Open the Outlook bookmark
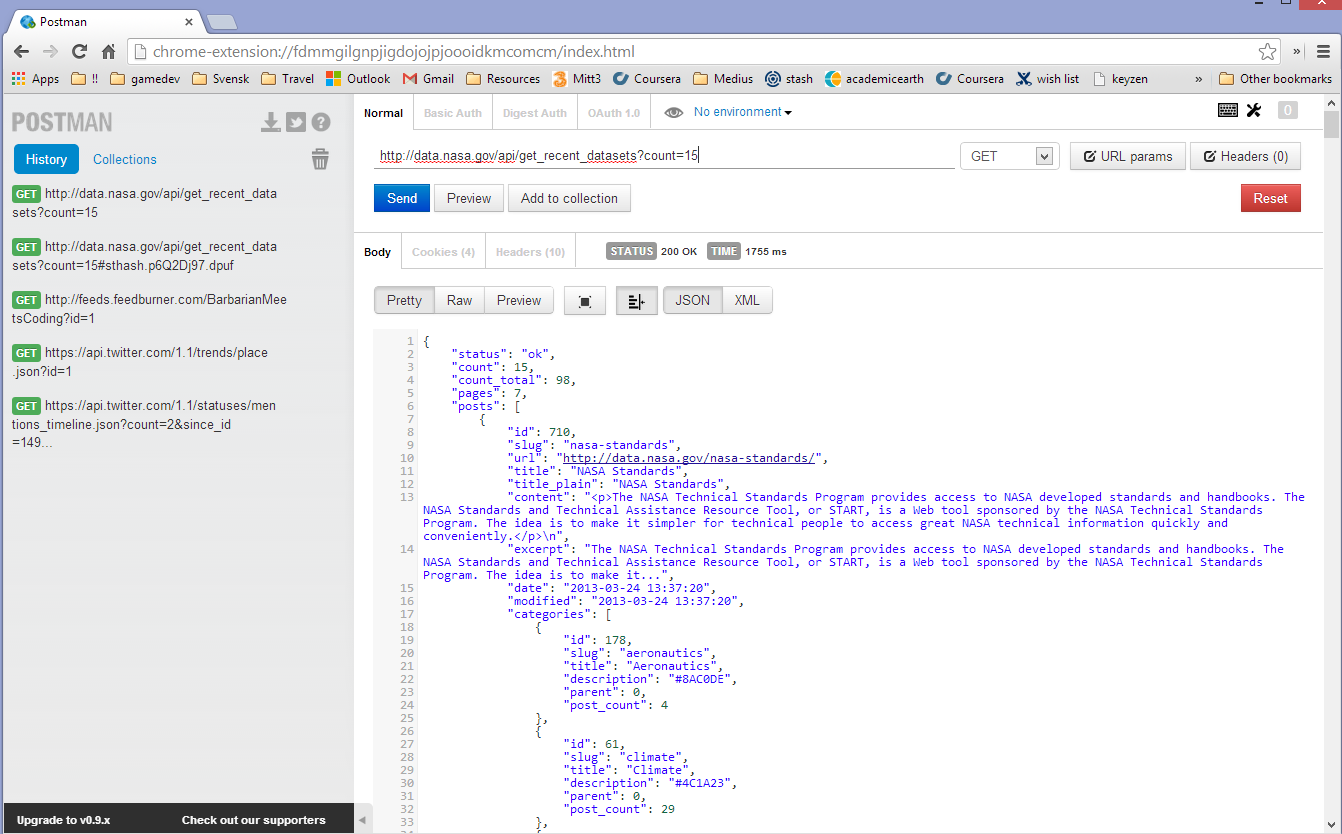This screenshot has height=834, width=1342. point(358,79)
